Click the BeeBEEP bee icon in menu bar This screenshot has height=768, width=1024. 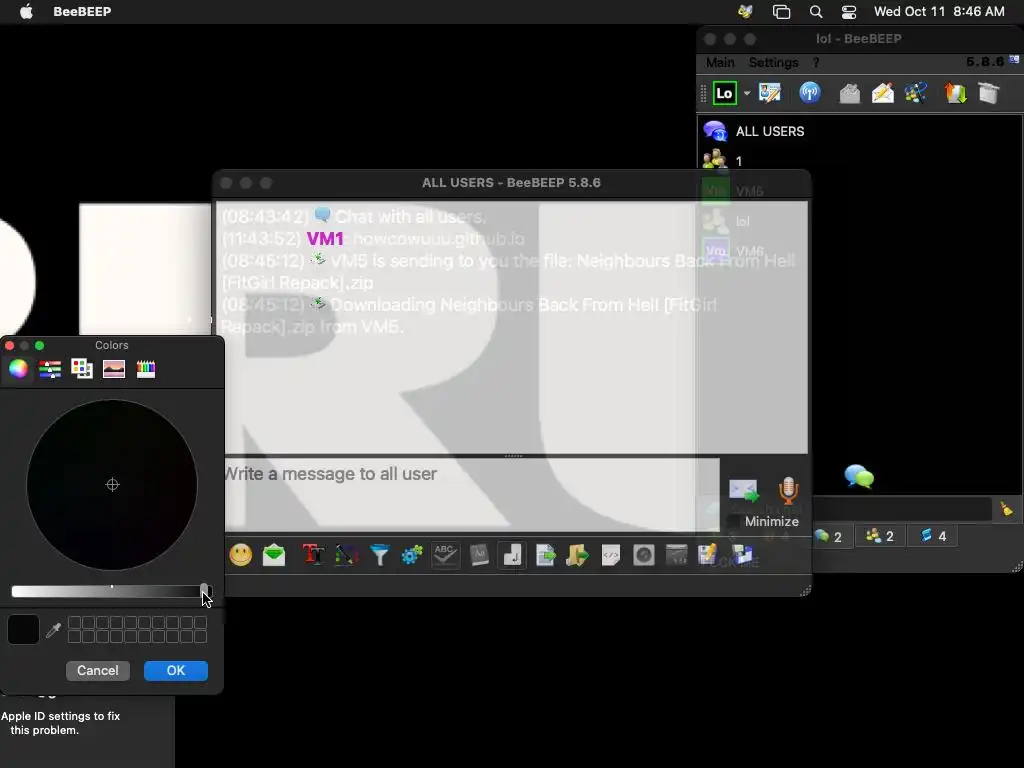pyautogui.click(x=744, y=11)
